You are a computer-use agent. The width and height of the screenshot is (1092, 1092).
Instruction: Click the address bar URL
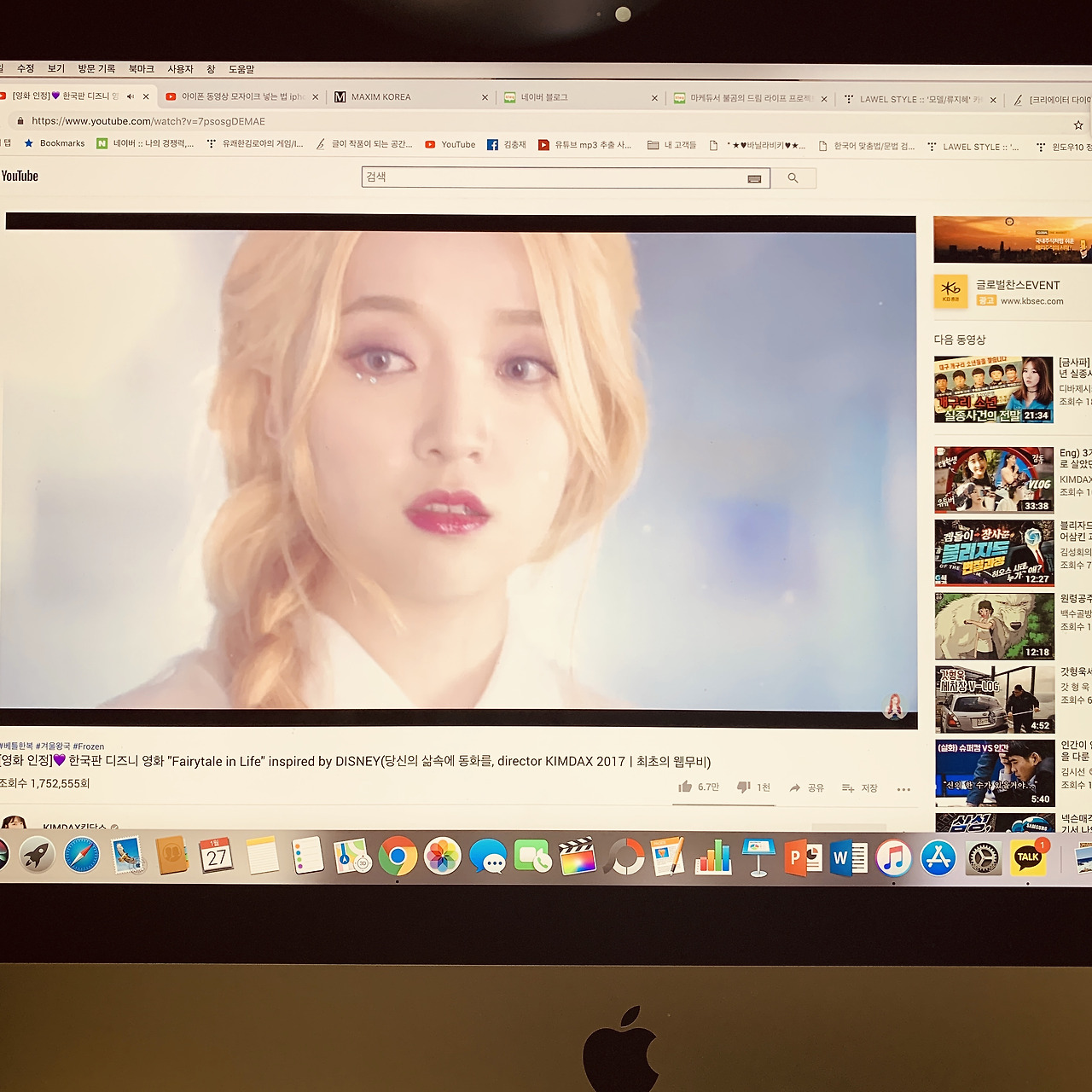148,121
